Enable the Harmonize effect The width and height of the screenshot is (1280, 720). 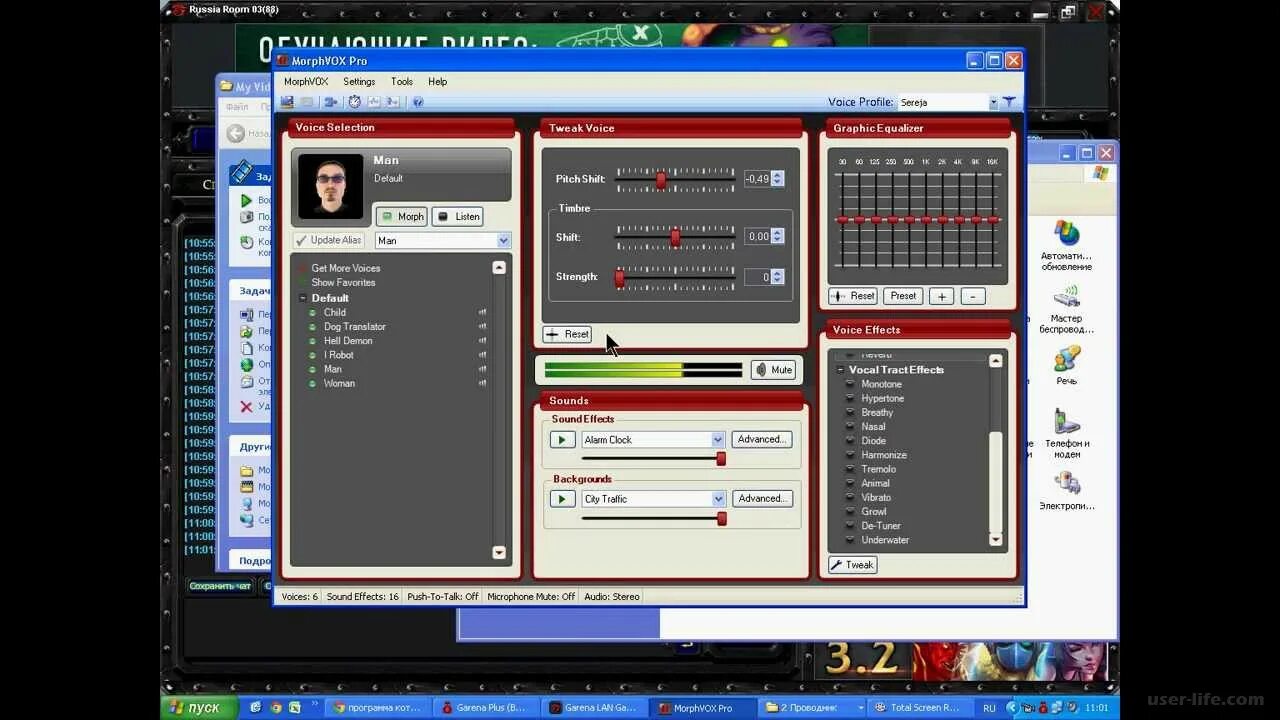click(x=884, y=455)
